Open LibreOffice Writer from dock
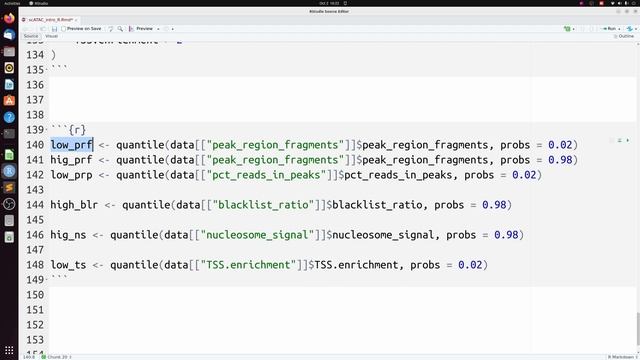 pos(9,84)
